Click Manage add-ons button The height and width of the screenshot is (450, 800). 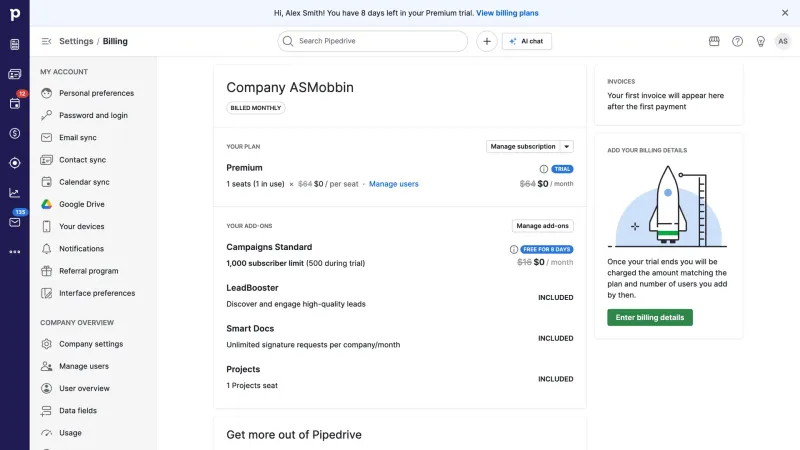(542, 226)
